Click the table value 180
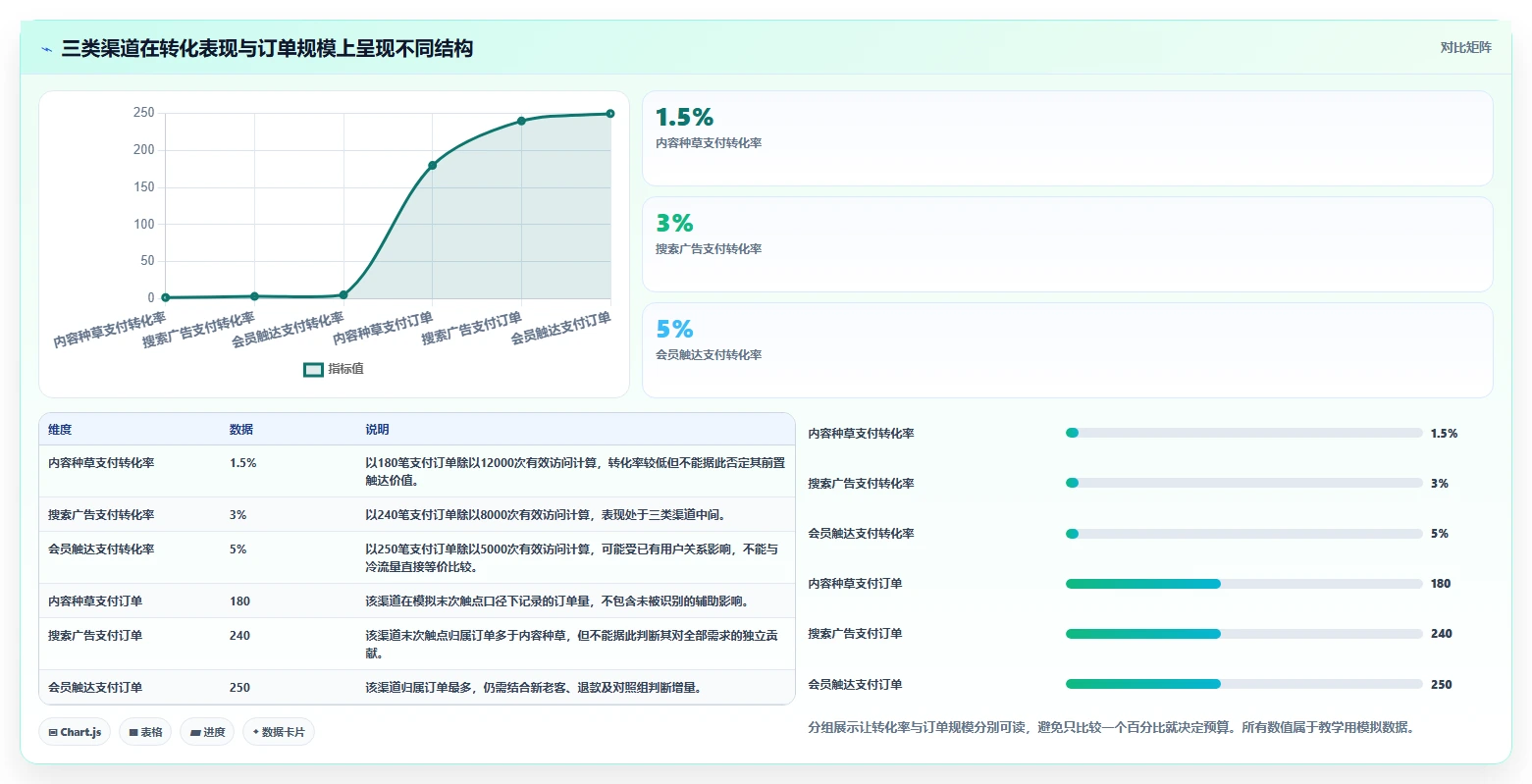 [x=240, y=601]
